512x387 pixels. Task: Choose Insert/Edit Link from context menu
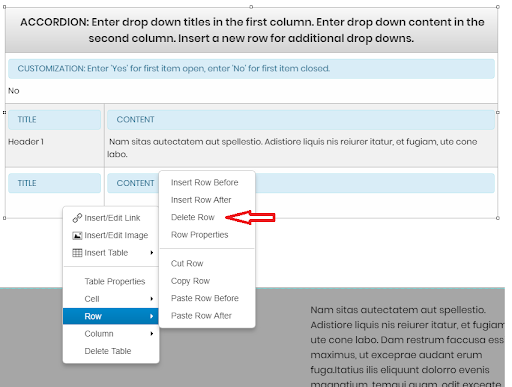click(x=111, y=218)
